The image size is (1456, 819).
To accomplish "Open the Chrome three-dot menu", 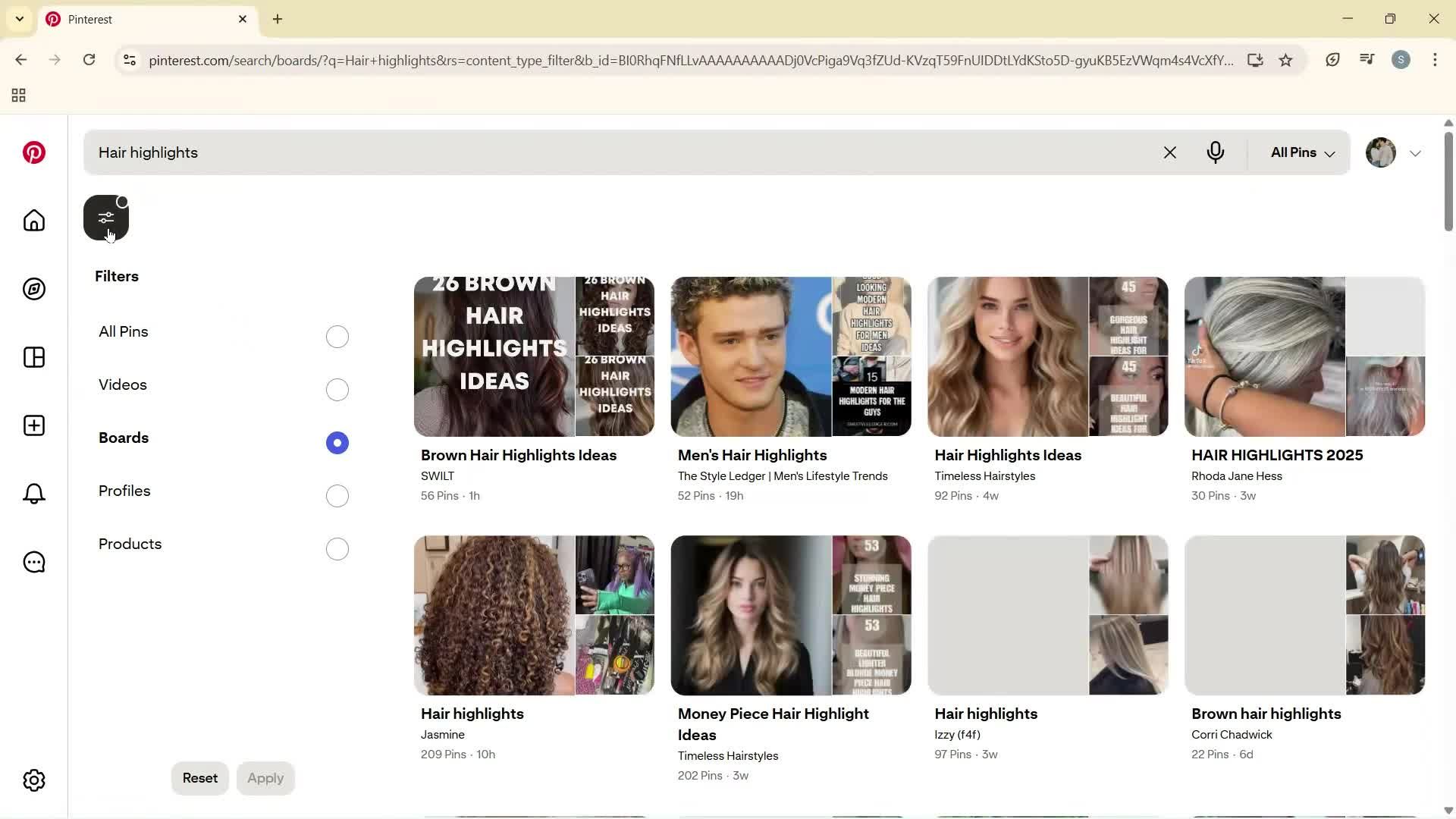I will (x=1436, y=60).
